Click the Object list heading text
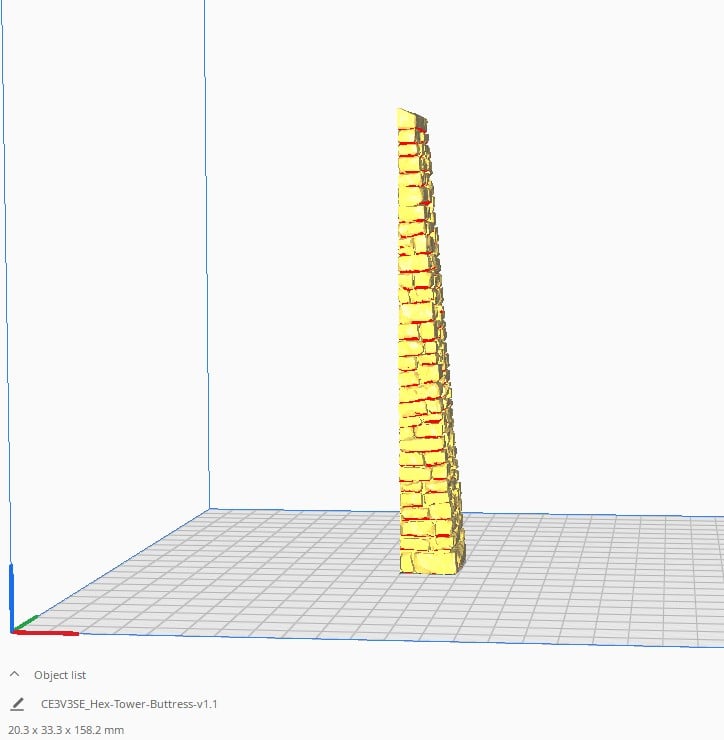The width and height of the screenshot is (724, 740). pyautogui.click(x=60, y=675)
